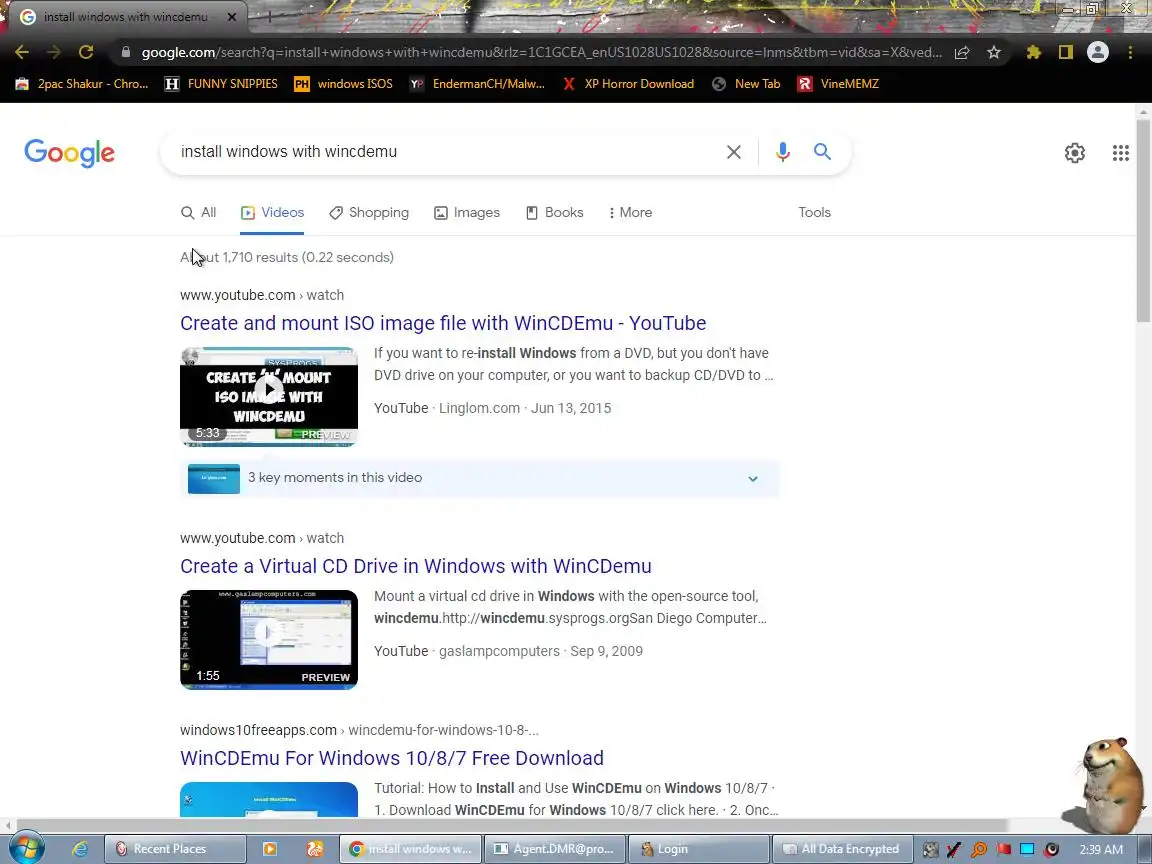Click the taskbar clock showing 2:39 AM
The height and width of the screenshot is (864, 1152).
[x=1101, y=849]
